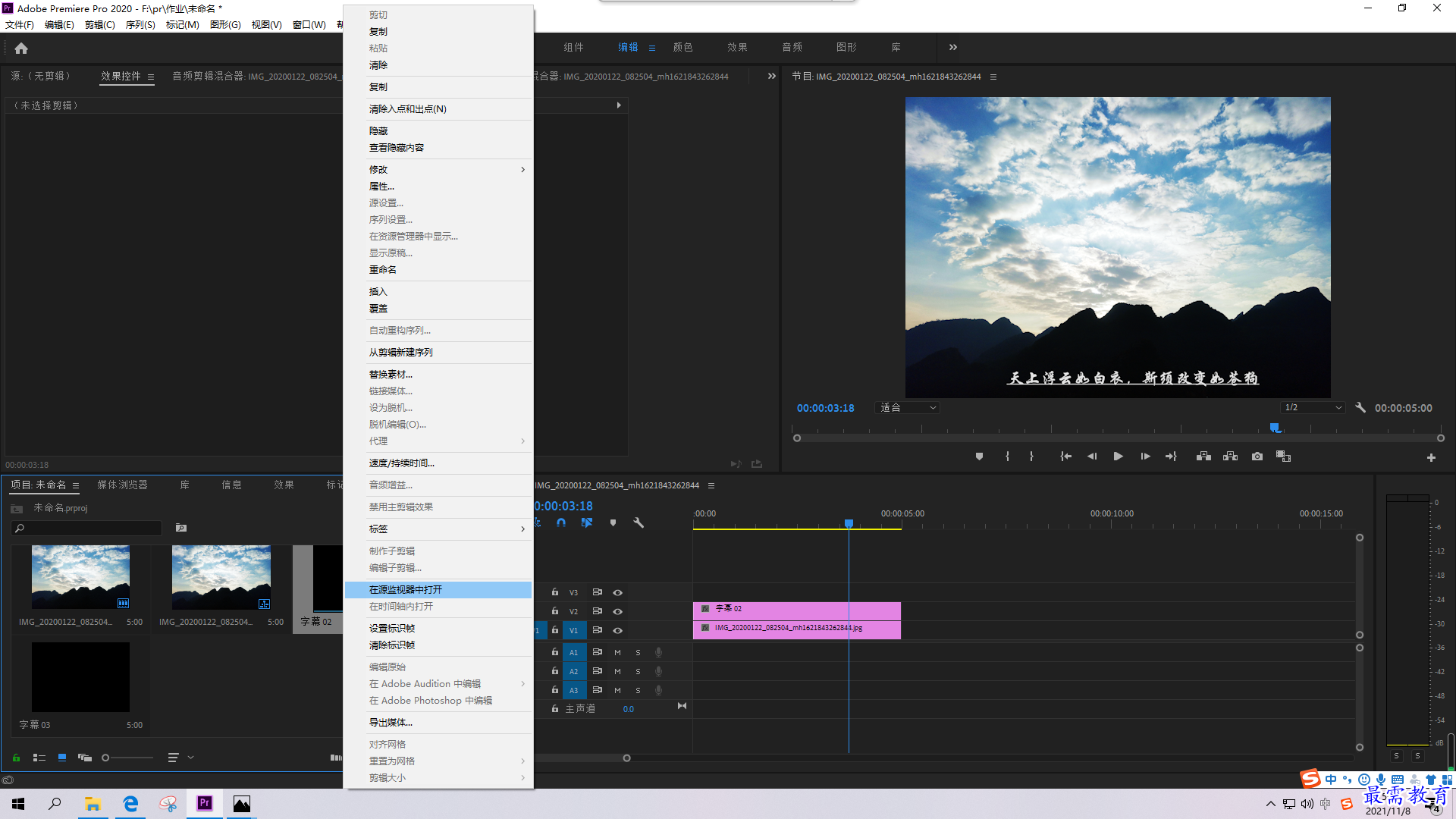Click the search field in Project panel

[x=86, y=528]
